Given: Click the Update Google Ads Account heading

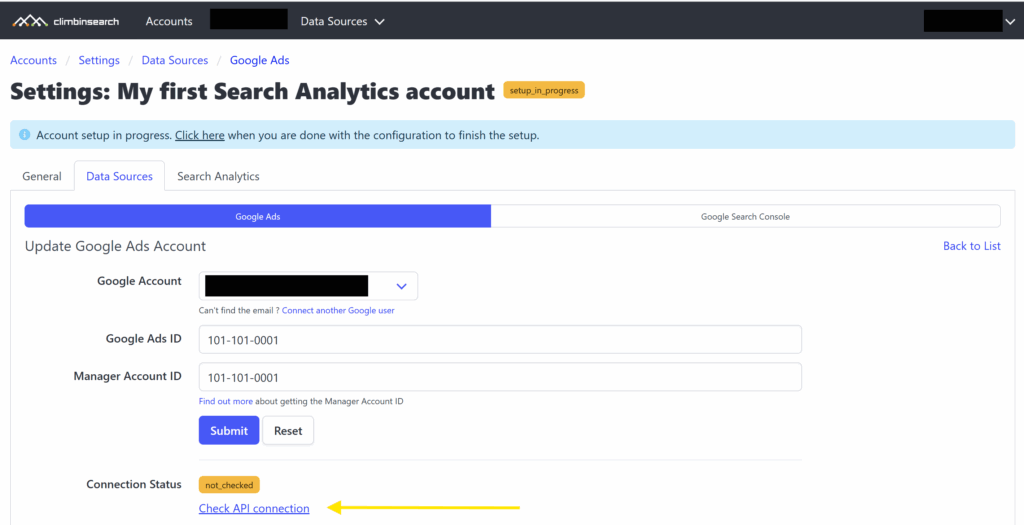Looking at the screenshot, I should click(116, 246).
